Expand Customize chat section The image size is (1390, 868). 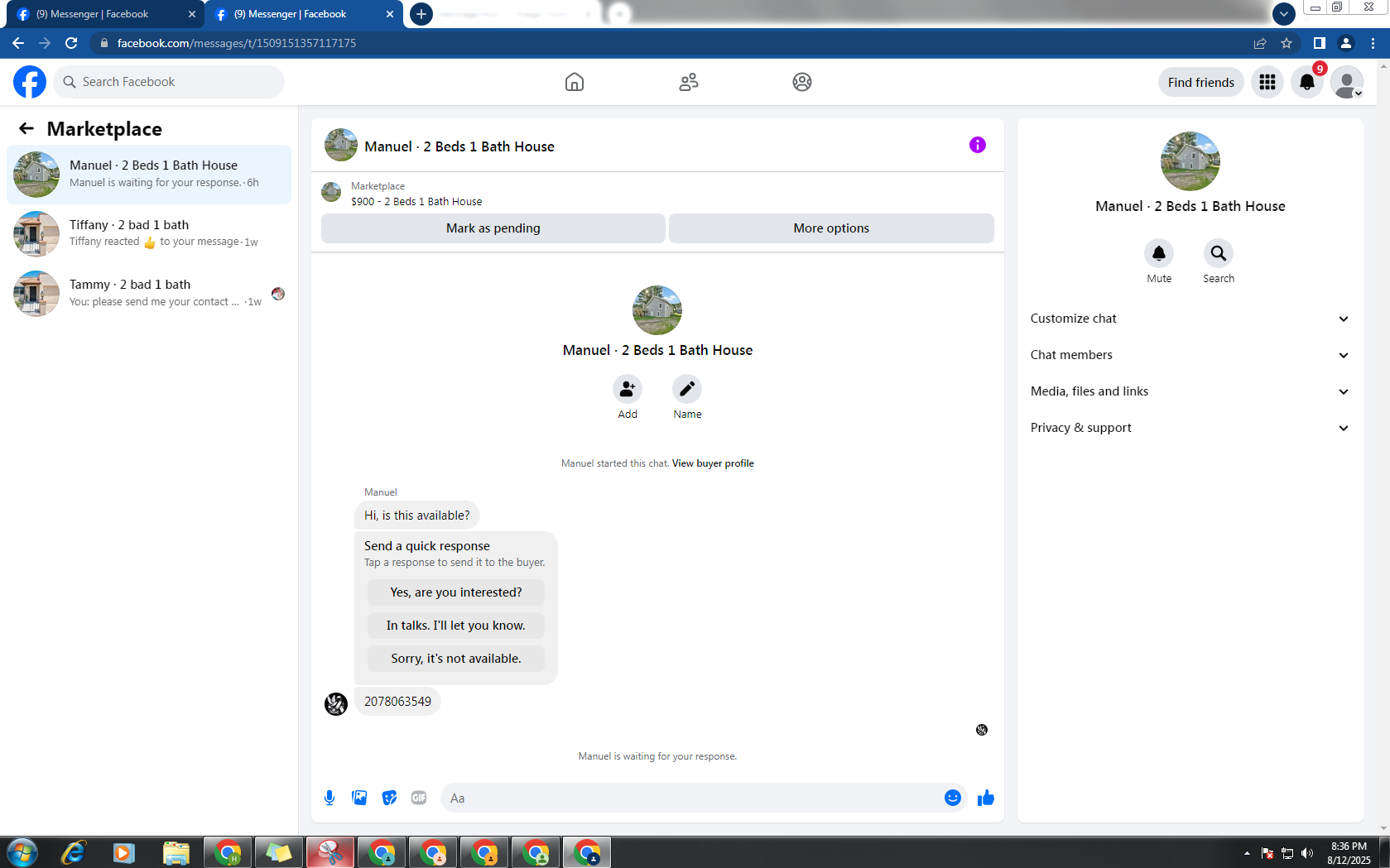1190,319
